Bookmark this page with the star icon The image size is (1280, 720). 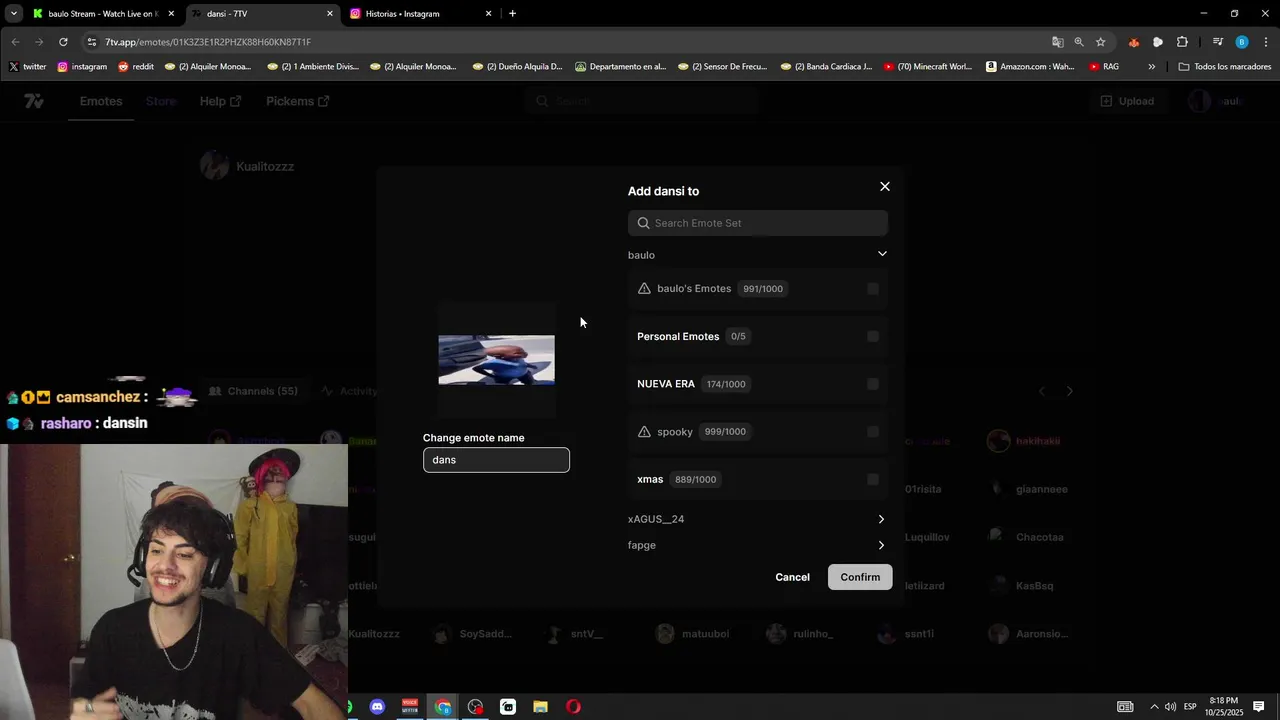tap(1101, 42)
